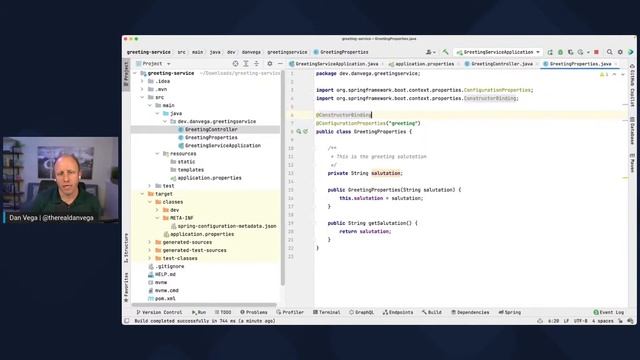Open the user account icon menu
The height and width of the screenshot is (360, 640).
[429, 52]
